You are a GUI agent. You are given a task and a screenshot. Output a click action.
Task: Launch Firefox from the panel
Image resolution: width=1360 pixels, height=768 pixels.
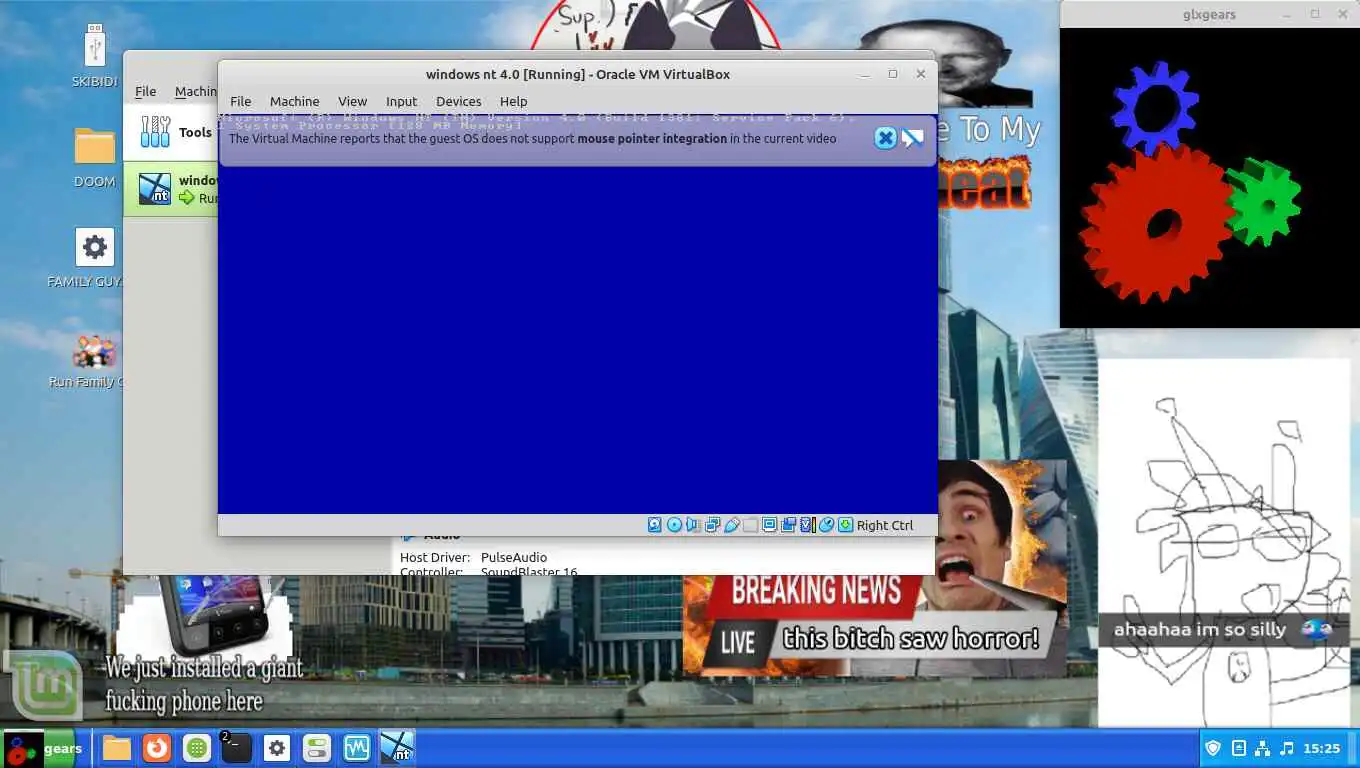pyautogui.click(x=157, y=748)
